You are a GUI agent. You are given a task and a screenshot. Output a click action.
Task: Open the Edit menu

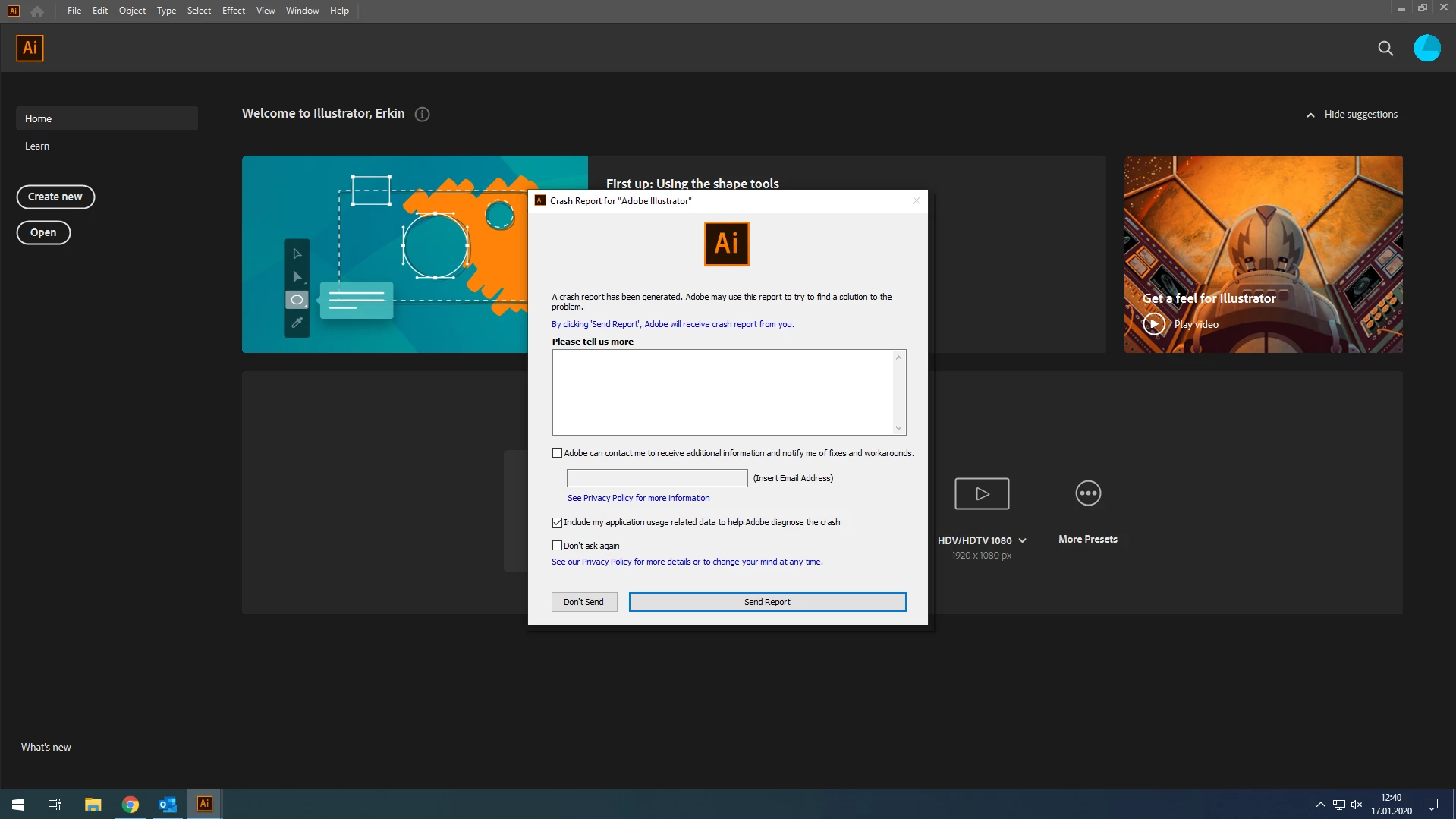100,11
